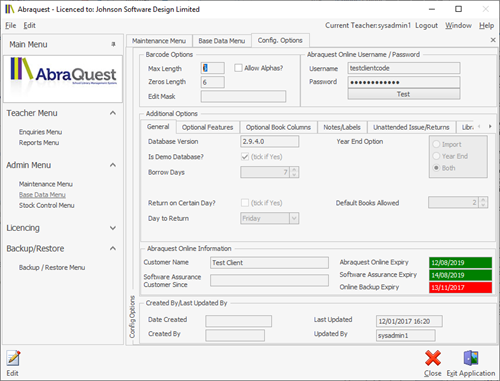Toggle the Allow Alphas checkbox

238,68
